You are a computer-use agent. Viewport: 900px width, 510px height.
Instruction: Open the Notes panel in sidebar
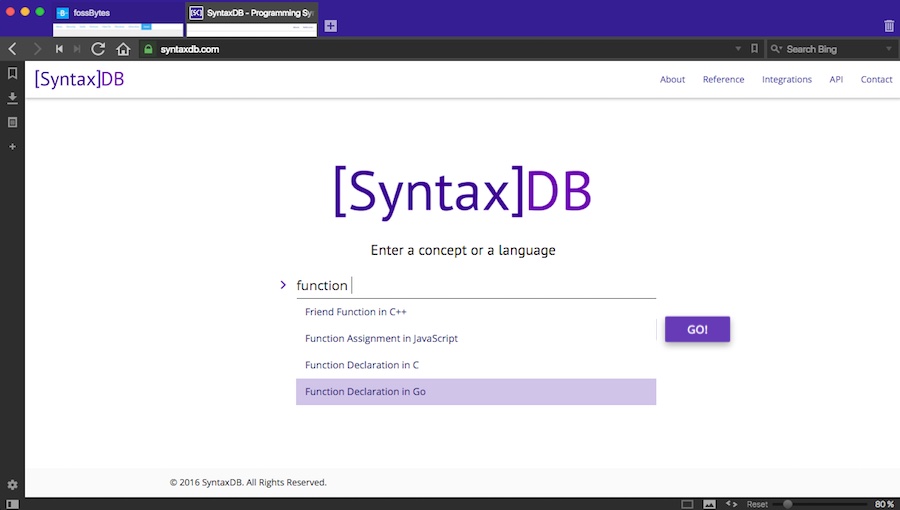point(12,122)
